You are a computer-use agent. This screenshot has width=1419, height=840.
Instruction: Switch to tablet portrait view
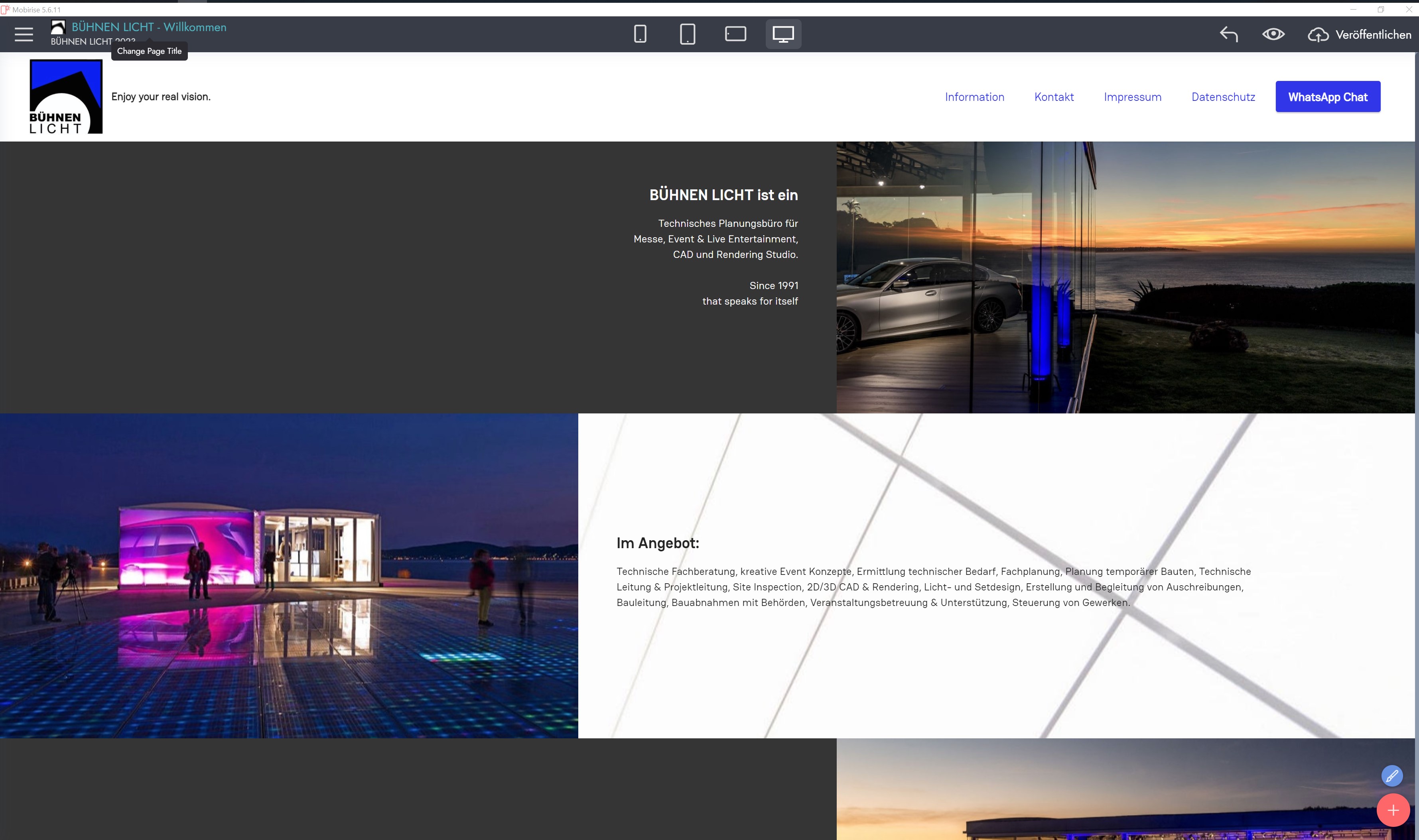688,35
